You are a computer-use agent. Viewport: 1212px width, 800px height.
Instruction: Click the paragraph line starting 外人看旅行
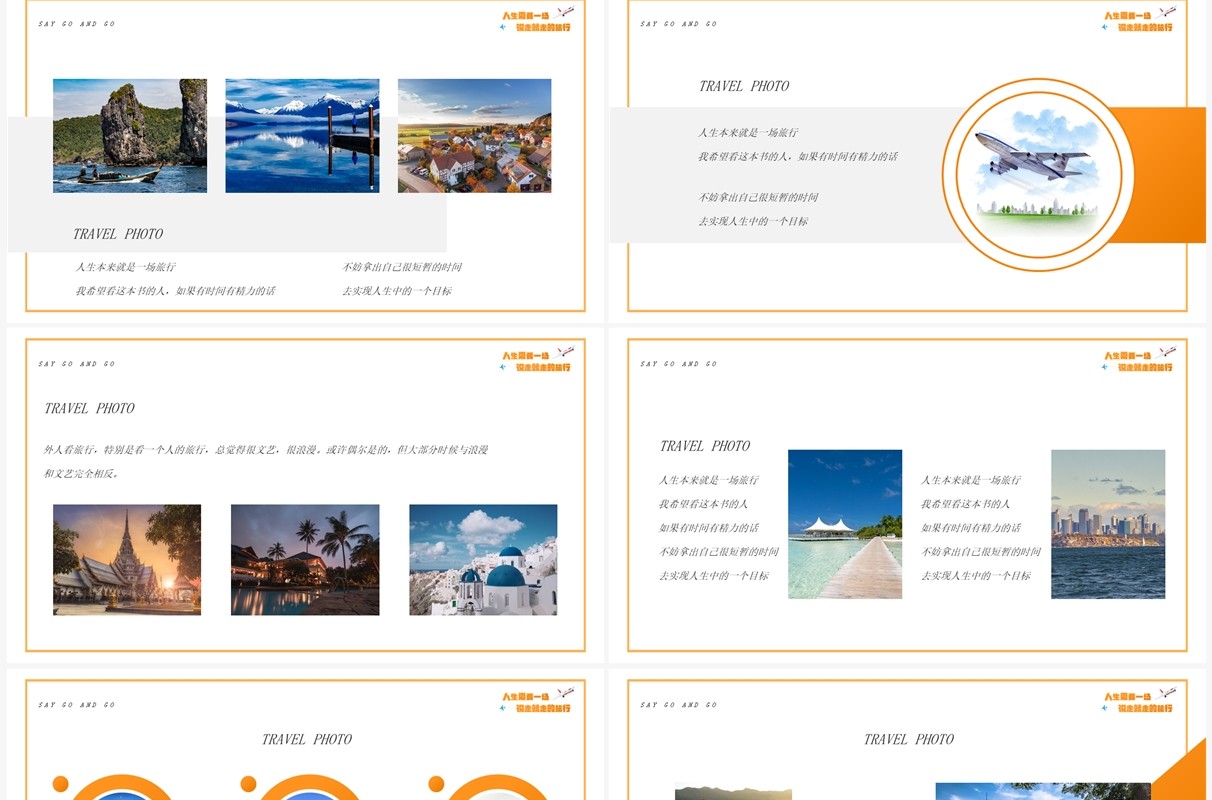pos(266,450)
